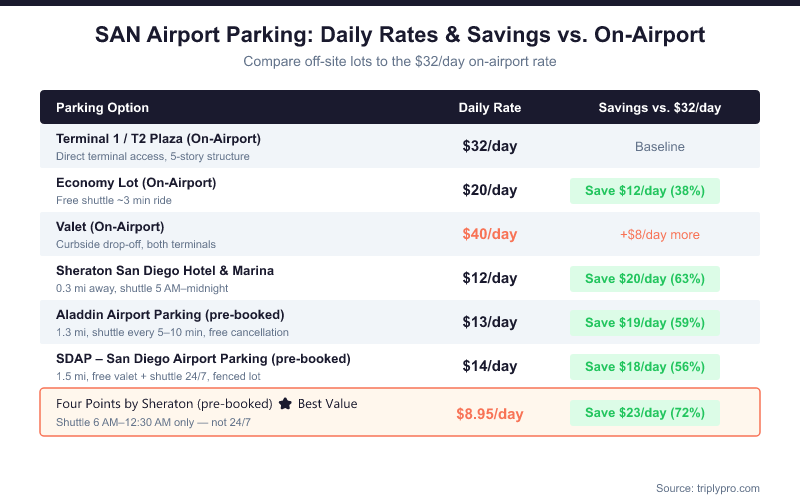The image size is (800, 500).
Task: Click the Best Value star icon
Action: [285, 404]
